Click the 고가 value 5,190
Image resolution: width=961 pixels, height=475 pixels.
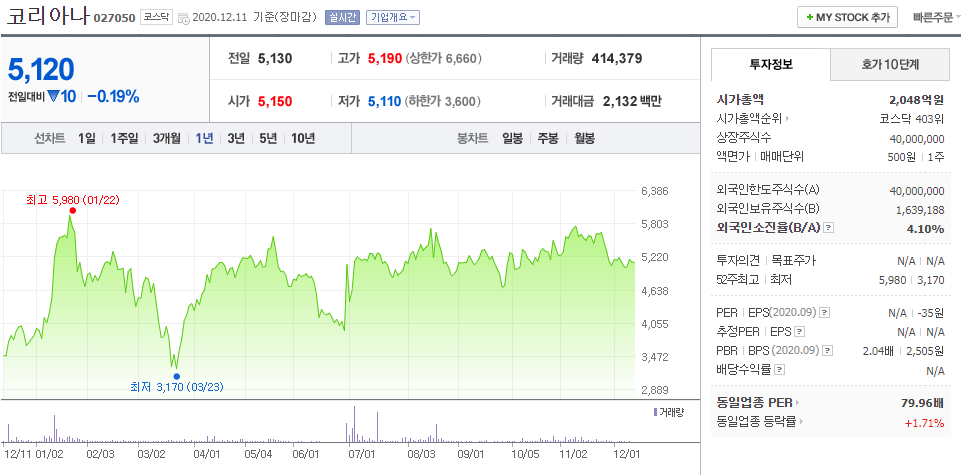pyautogui.click(x=385, y=59)
